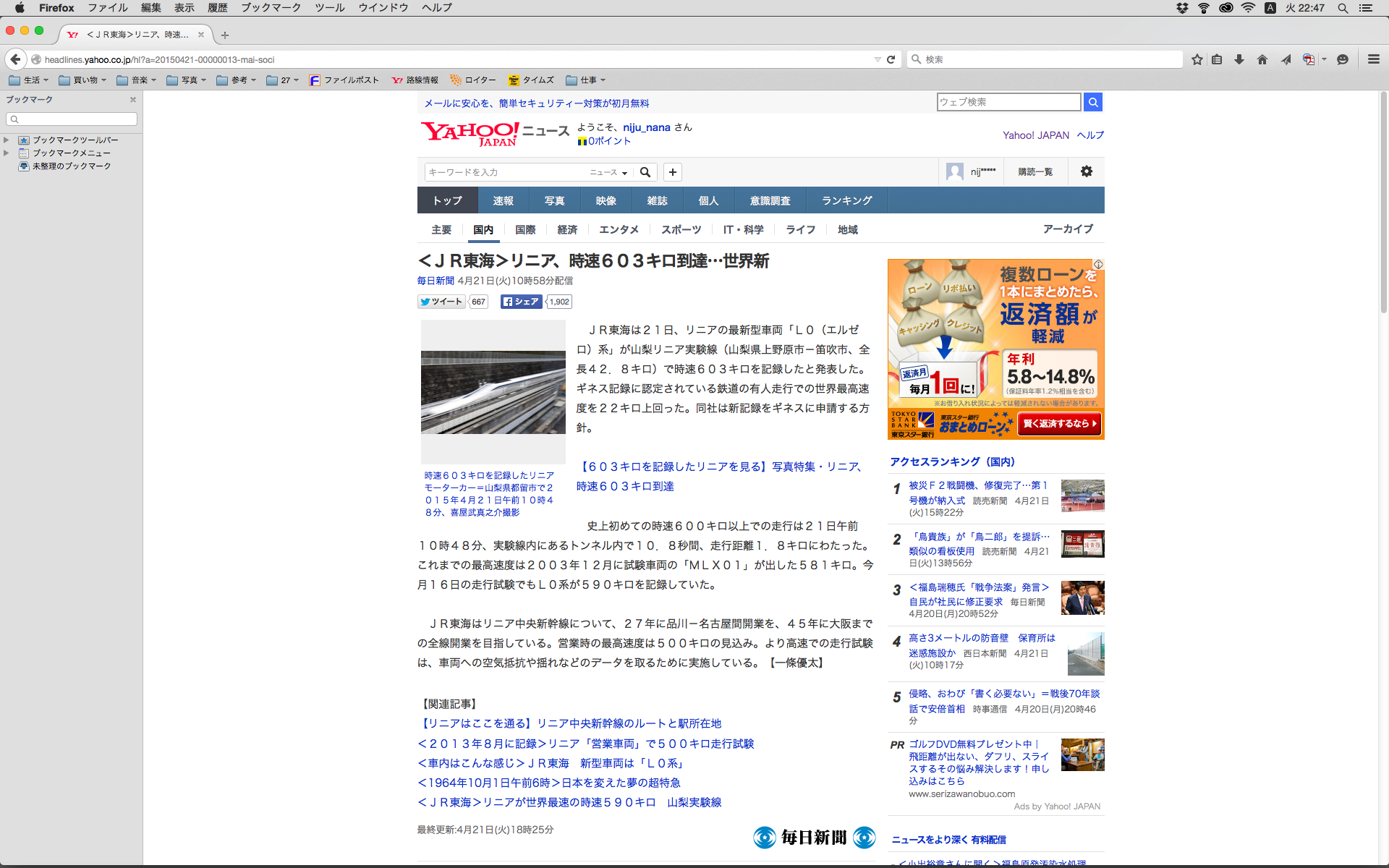The image size is (1389, 868).
Task: Open Yahoo news settings gear icon
Action: tap(1086, 171)
